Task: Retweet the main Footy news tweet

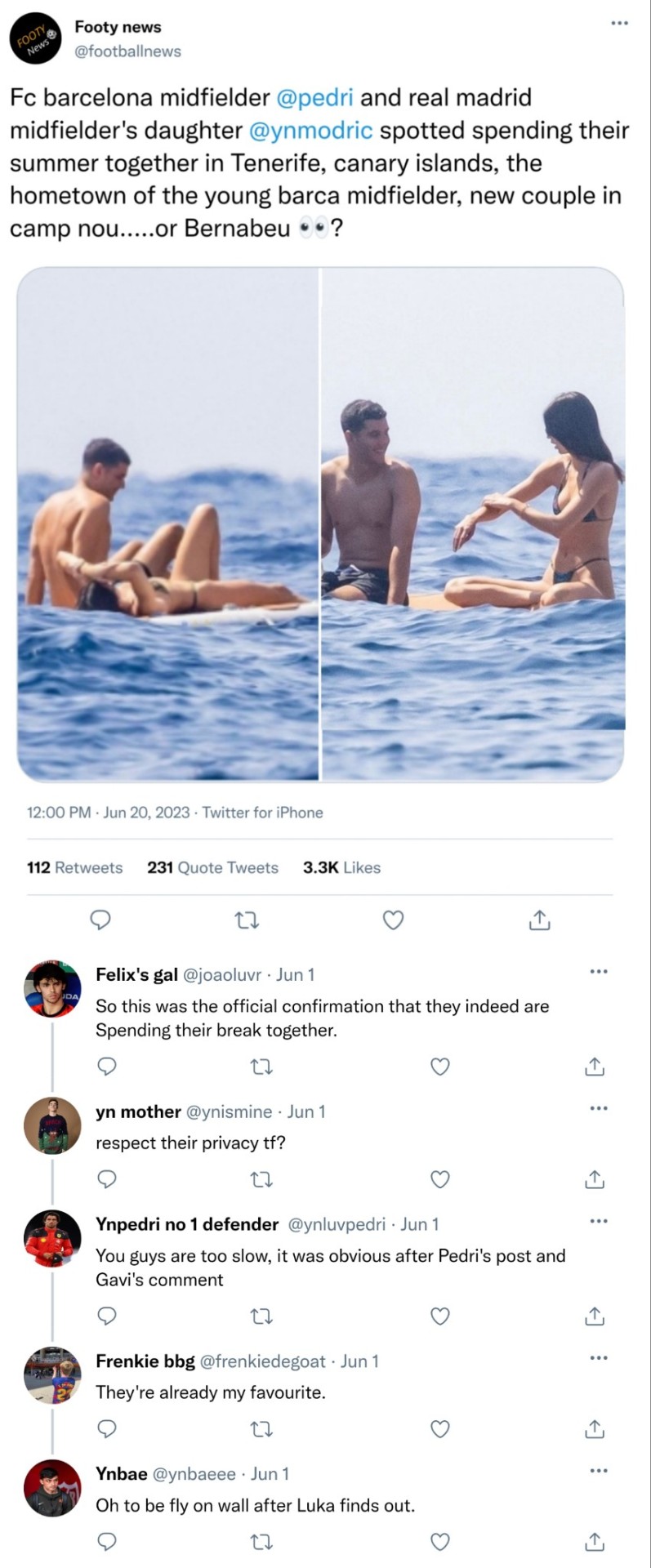Action: pyautogui.click(x=247, y=920)
